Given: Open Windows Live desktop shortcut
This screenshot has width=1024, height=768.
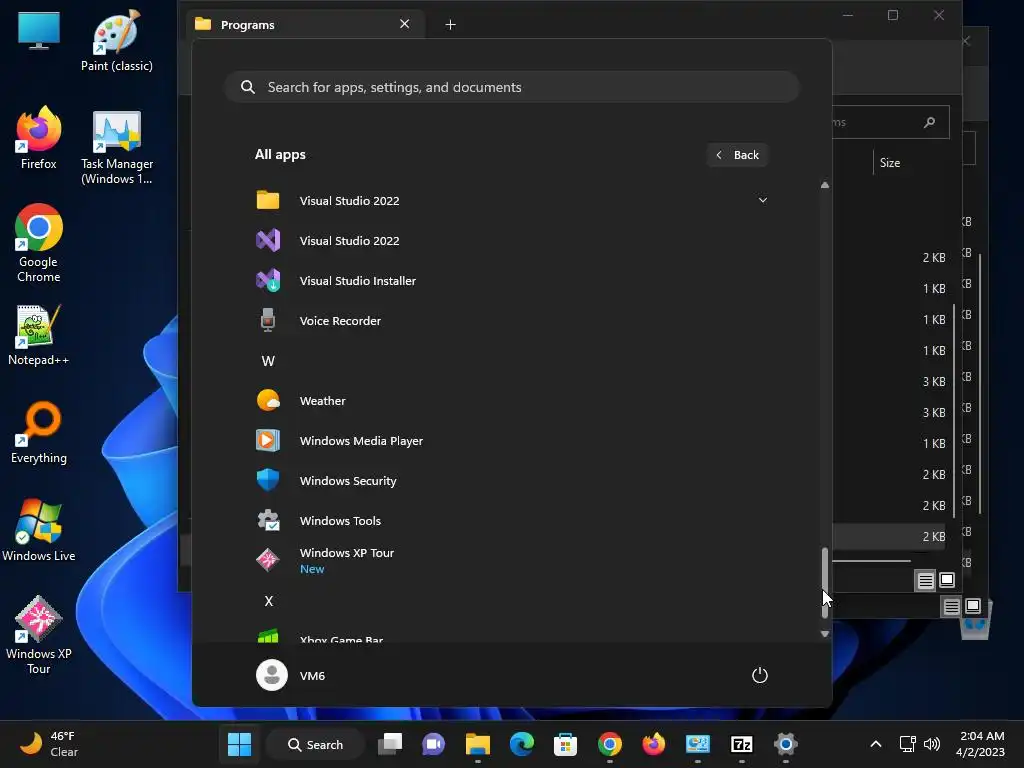Looking at the screenshot, I should click(x=39, y=530).
